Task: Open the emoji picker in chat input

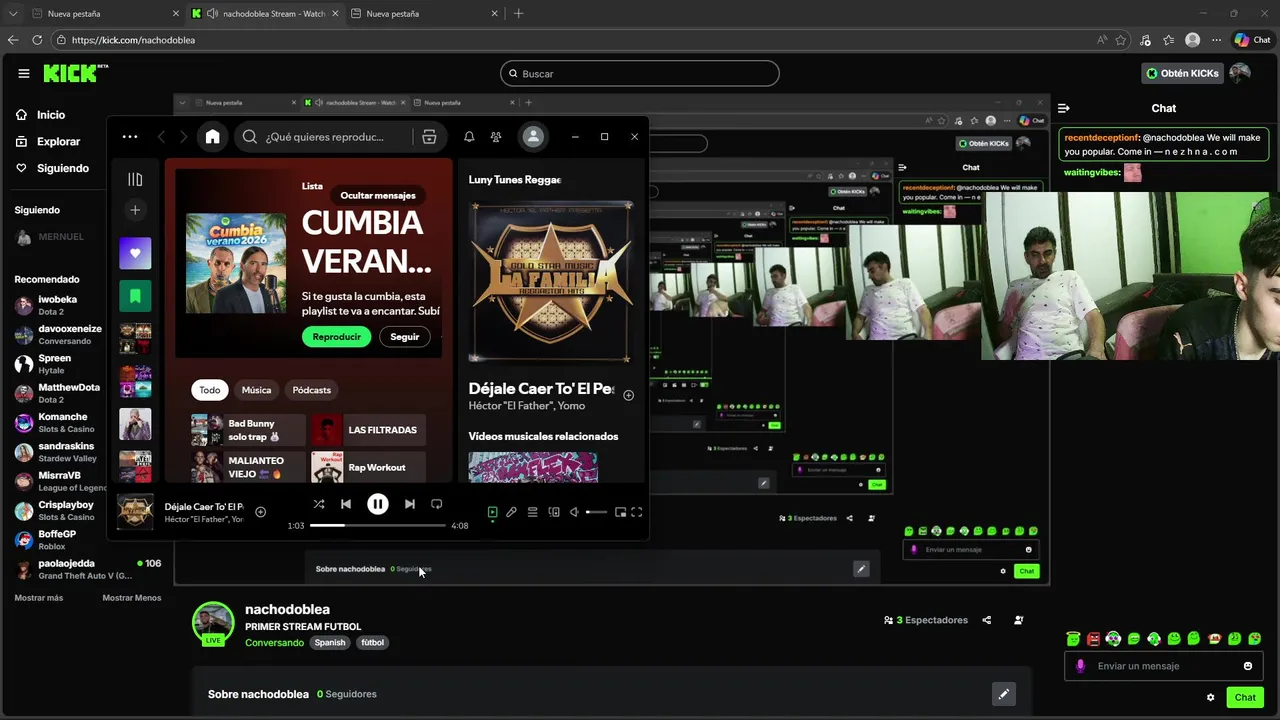Action: click(x=1248, y=666)
